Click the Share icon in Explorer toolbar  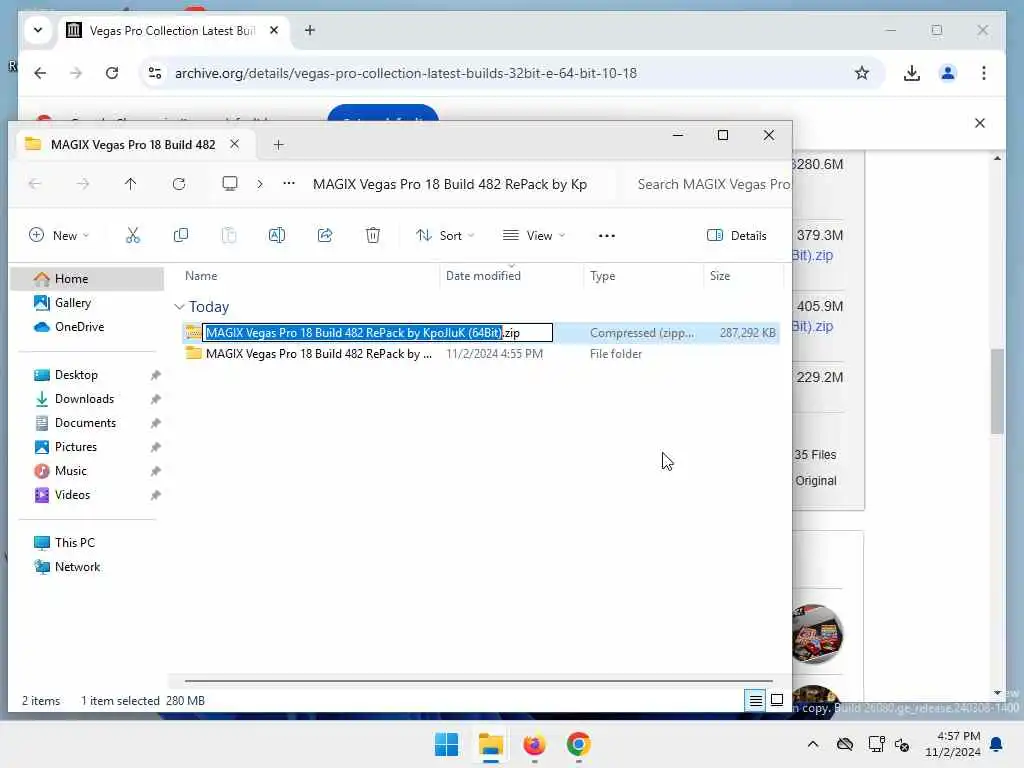pyautogui.click(x=325, y=235)
